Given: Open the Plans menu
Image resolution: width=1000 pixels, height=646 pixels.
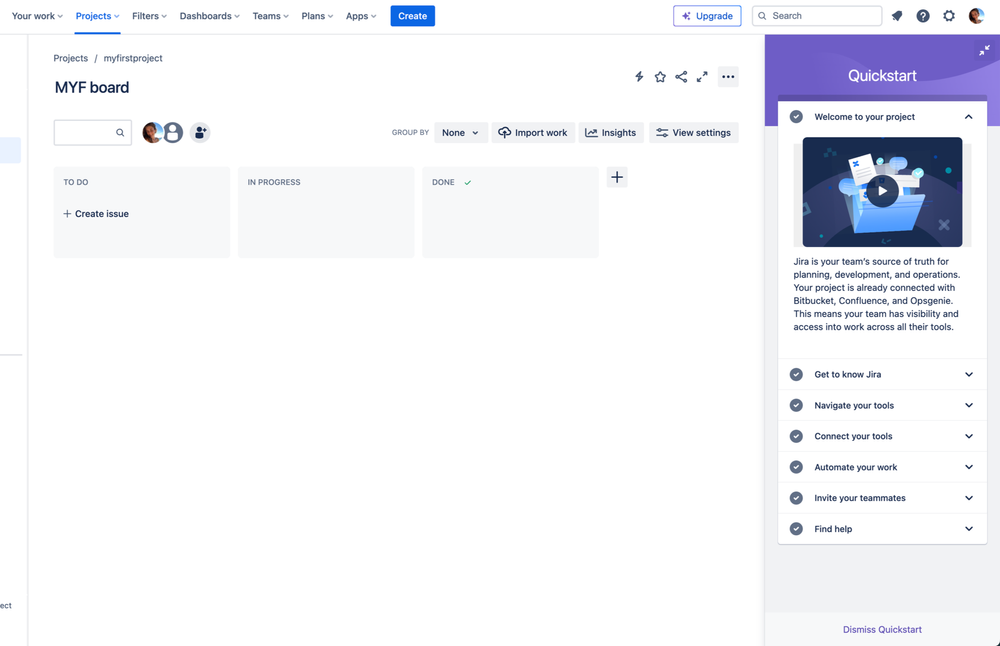Looking at the screenshot, I should point(317,16).
